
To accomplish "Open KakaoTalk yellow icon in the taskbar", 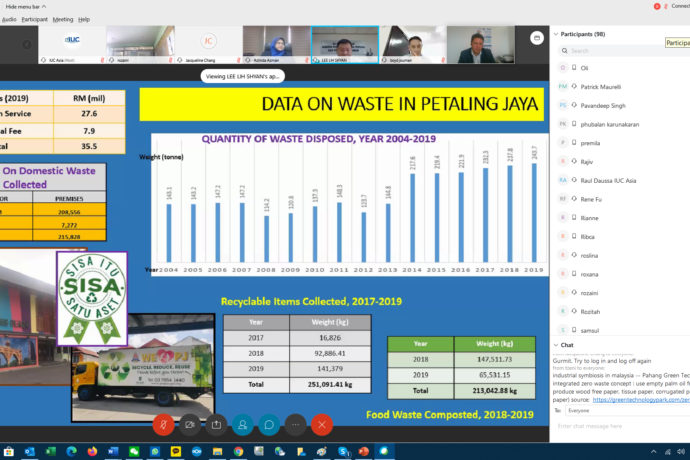I will coord(176,451).
